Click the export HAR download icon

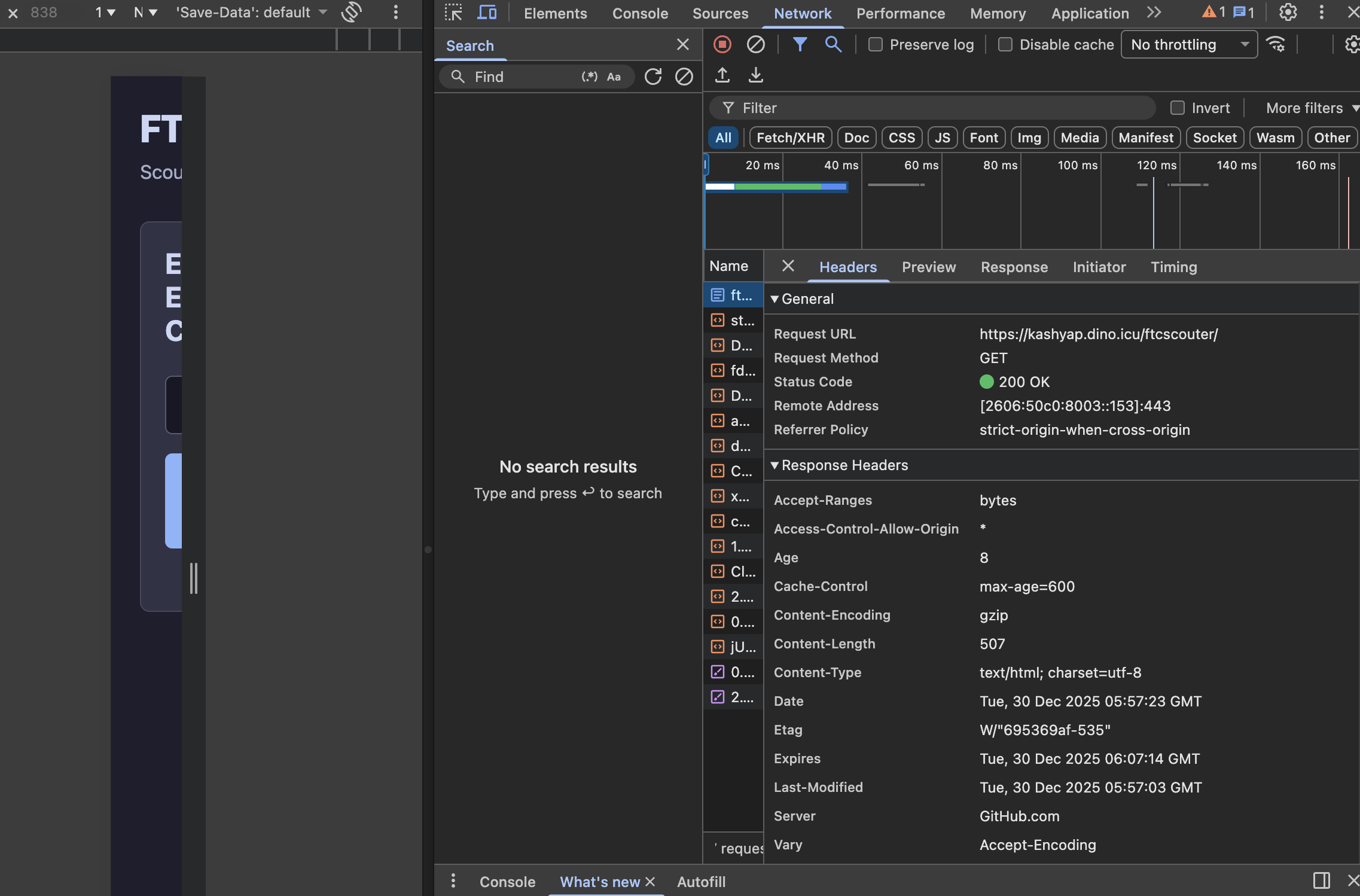point(756,75)
